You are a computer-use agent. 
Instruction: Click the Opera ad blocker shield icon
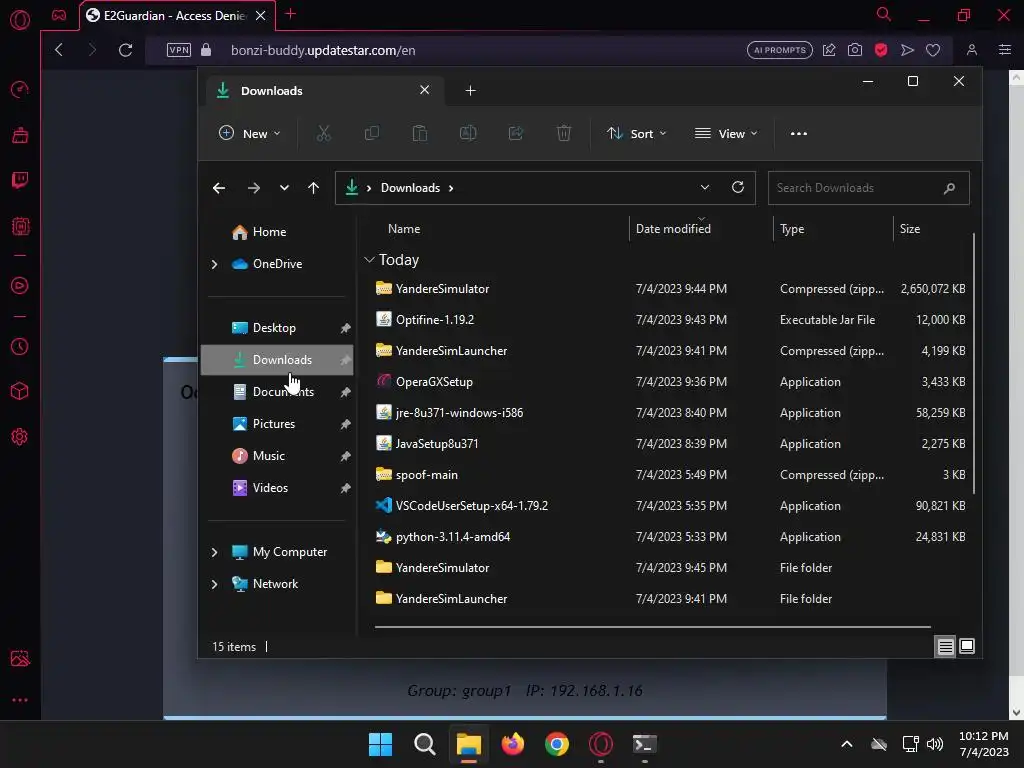click(x=881, y=50)
